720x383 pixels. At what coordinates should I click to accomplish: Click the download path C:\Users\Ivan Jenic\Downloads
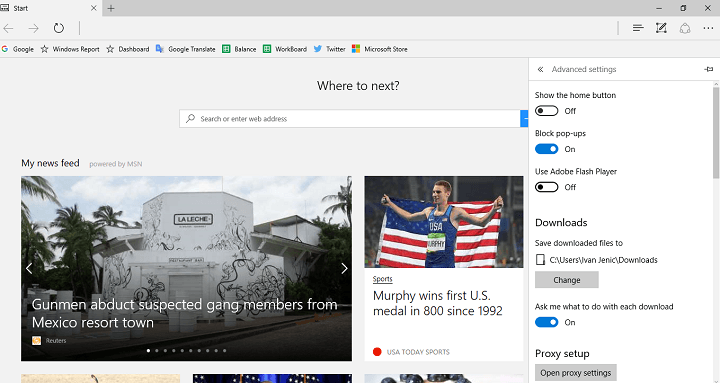[x=603, y=260]
